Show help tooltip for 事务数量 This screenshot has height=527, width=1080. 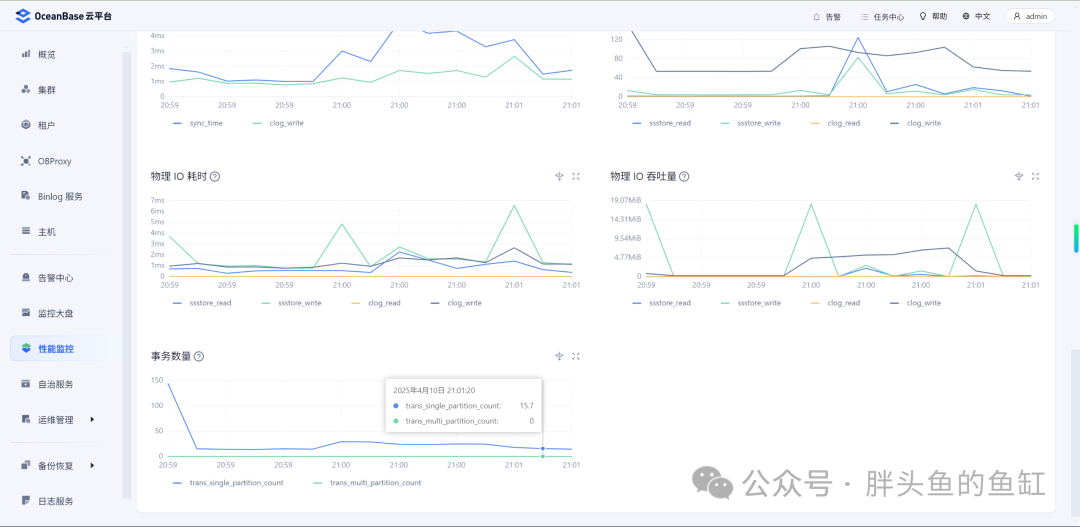(199, 357)
